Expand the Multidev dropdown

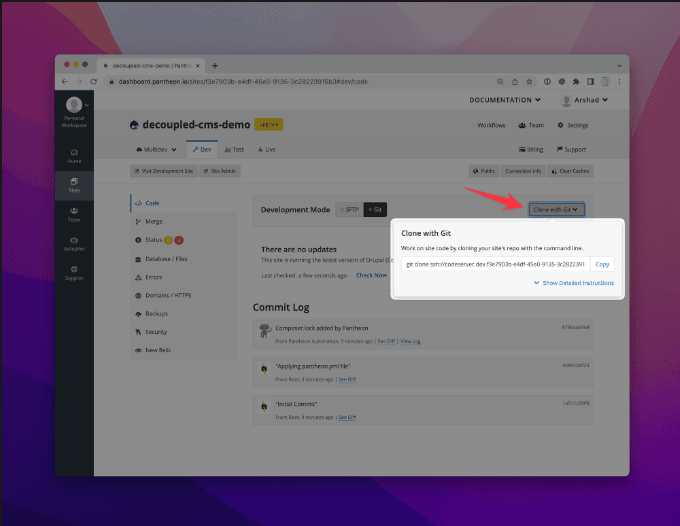tap(157, 150)
